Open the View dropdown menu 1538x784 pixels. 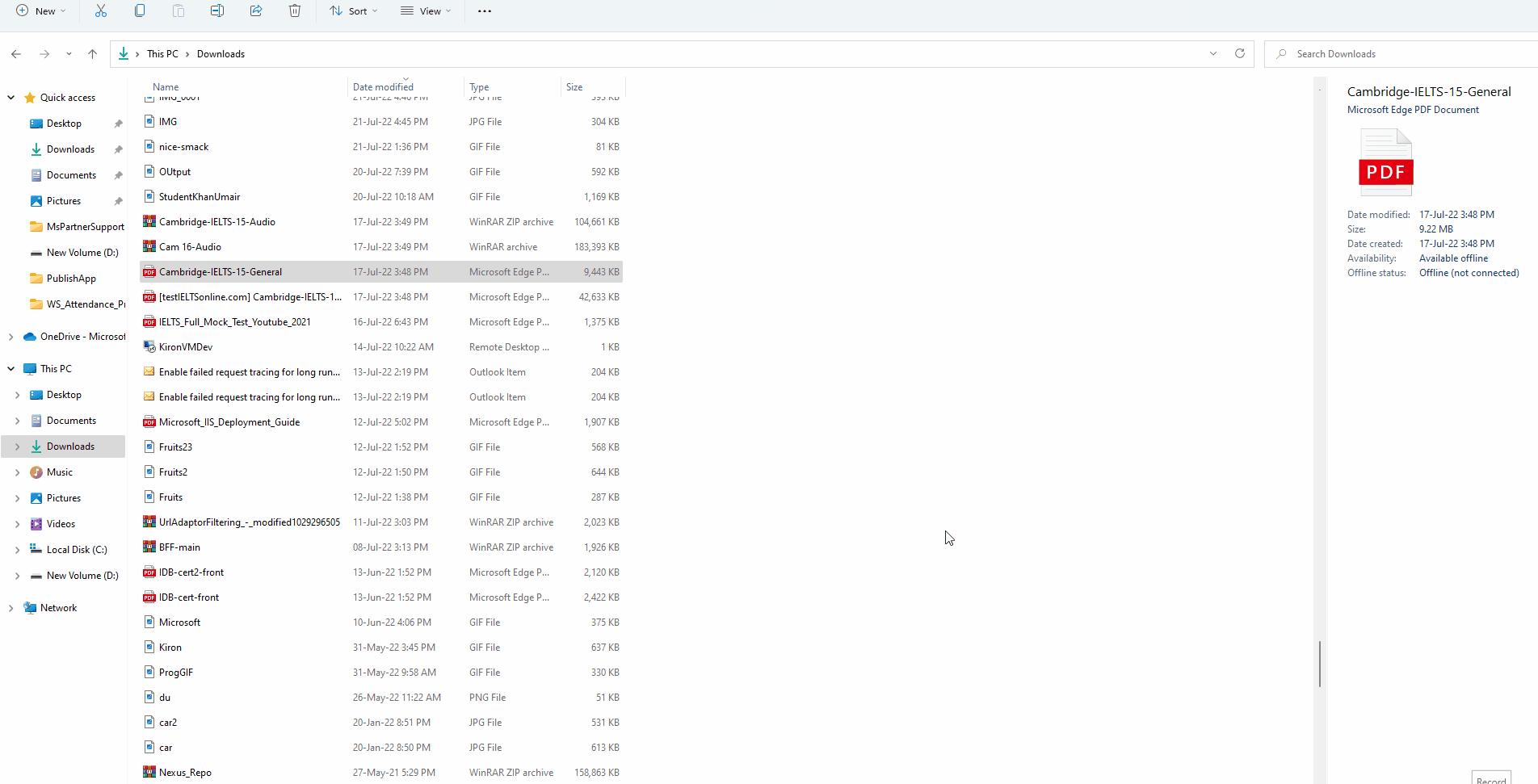point(426,10)
